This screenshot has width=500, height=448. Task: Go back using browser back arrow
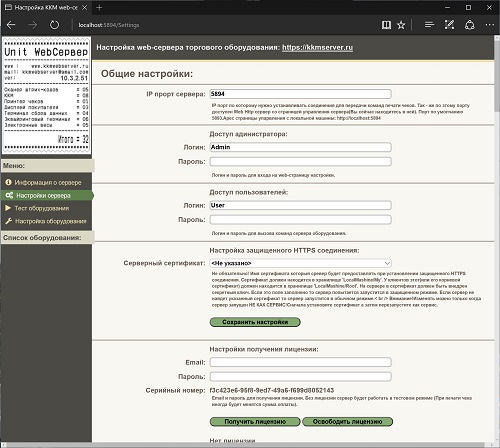[x=11, y=25]
